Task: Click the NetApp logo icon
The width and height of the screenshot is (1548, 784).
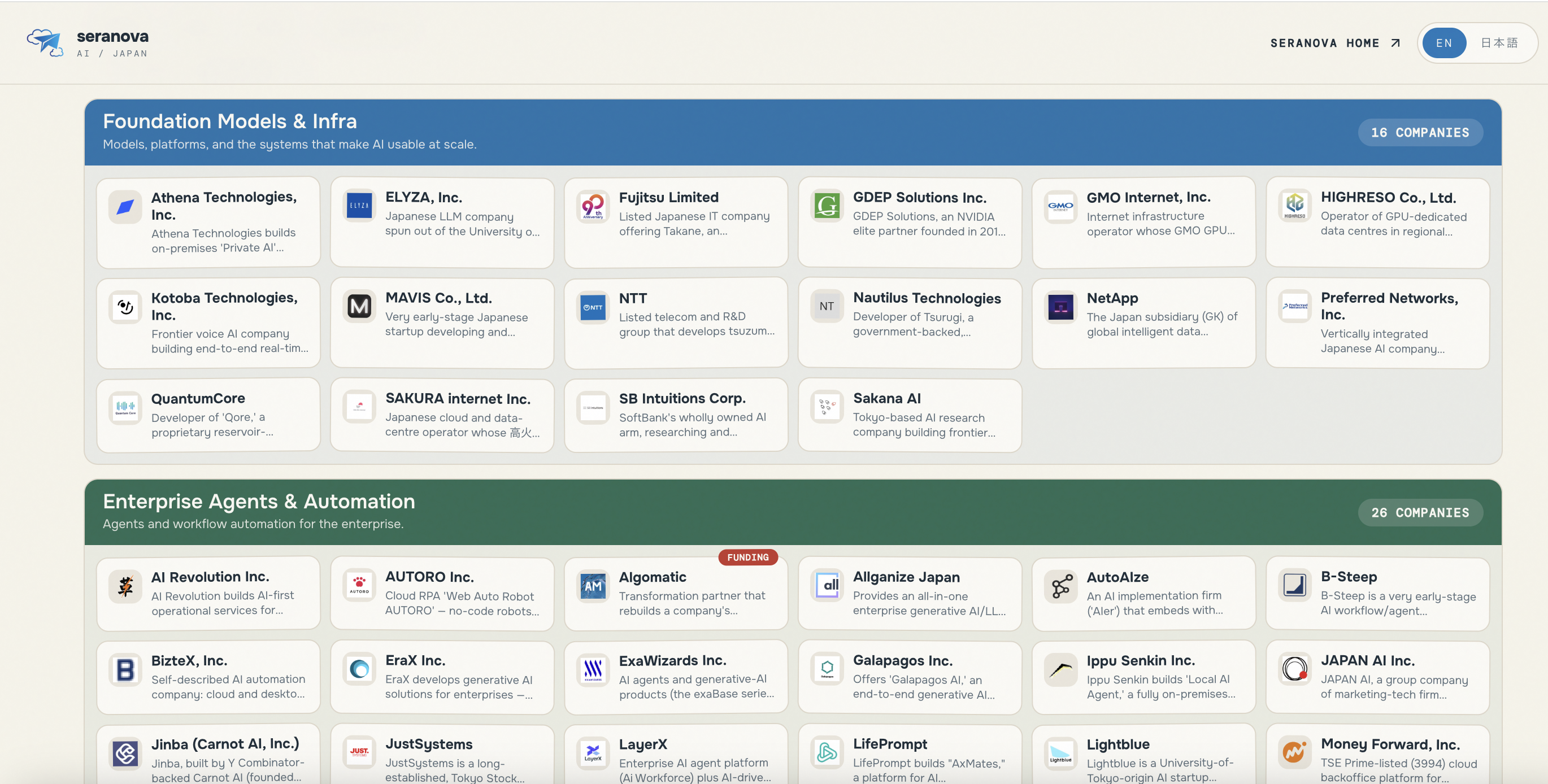Action: coord(1060,307)
